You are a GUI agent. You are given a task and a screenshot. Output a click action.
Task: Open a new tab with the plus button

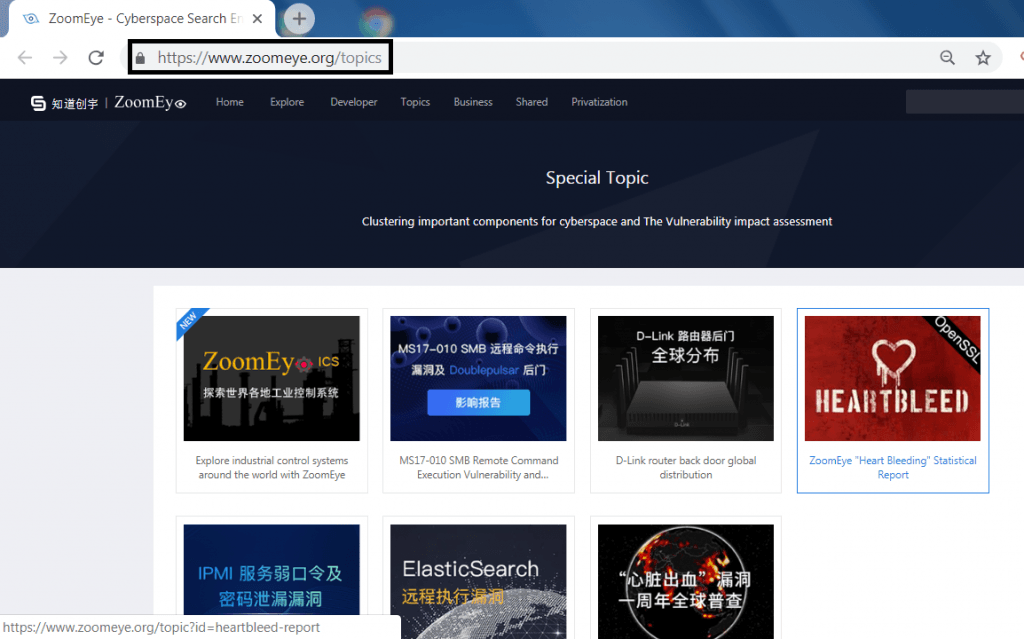click(299, 18)
